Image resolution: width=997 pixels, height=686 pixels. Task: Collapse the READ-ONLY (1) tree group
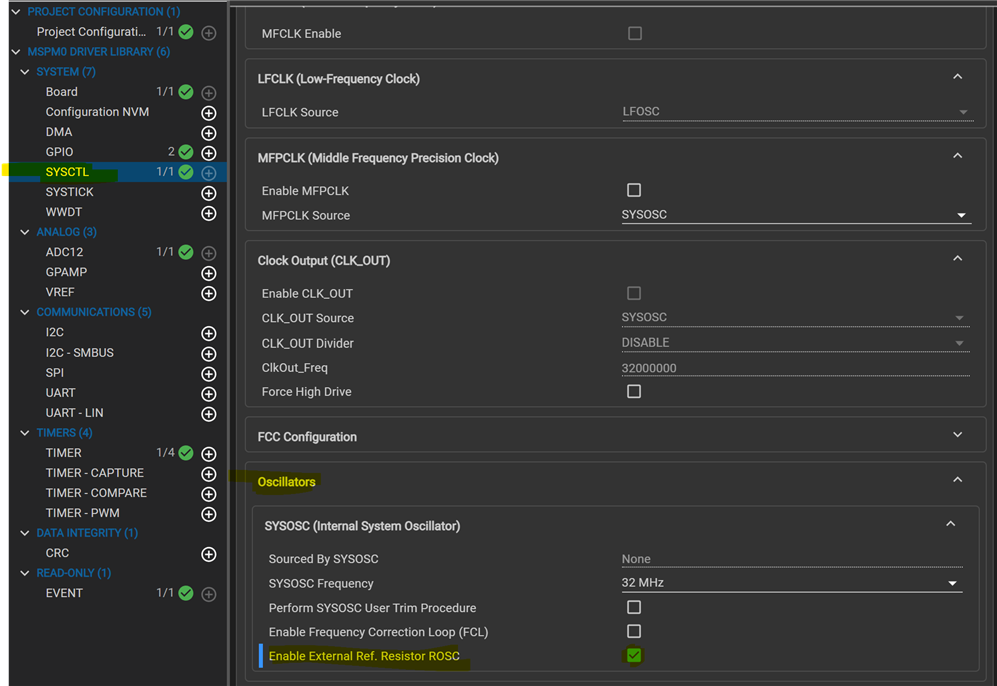click(25, 573)
